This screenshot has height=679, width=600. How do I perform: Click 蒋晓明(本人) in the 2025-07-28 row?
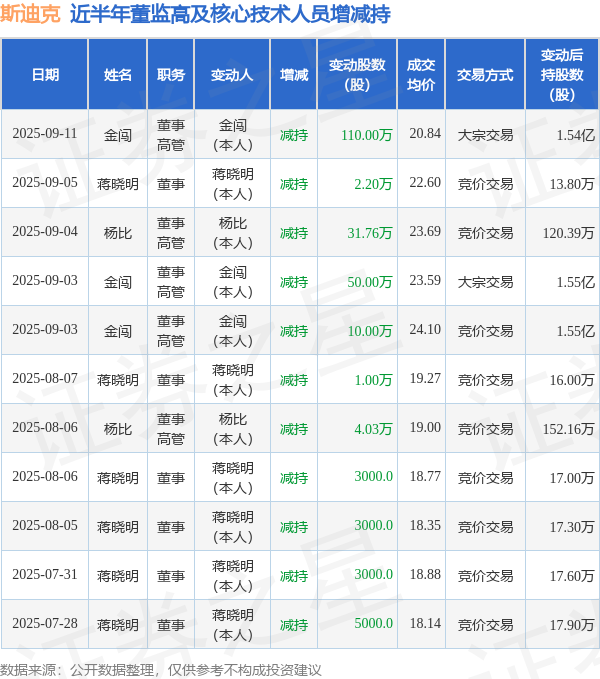[232, 625]
